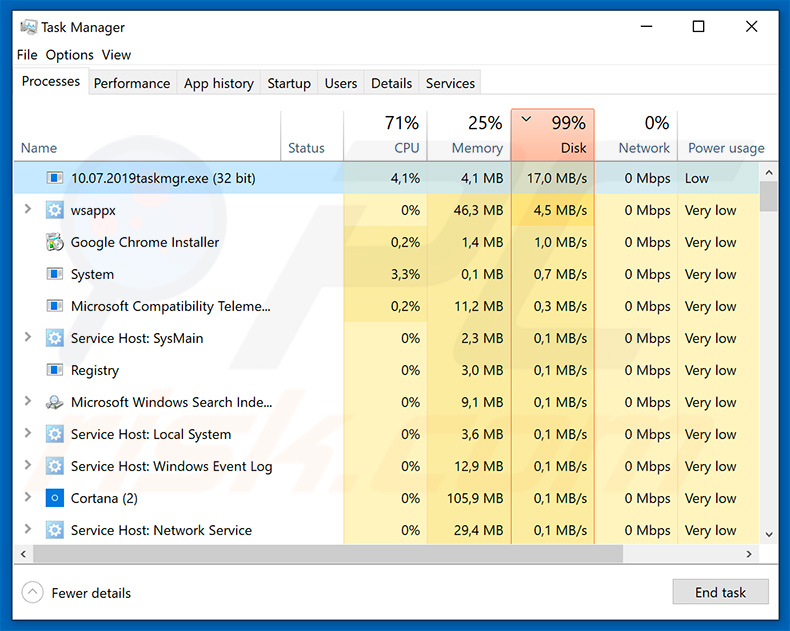
Task: Switch to the Users tab
Action: pyautogui.click(x=341, y=83)
